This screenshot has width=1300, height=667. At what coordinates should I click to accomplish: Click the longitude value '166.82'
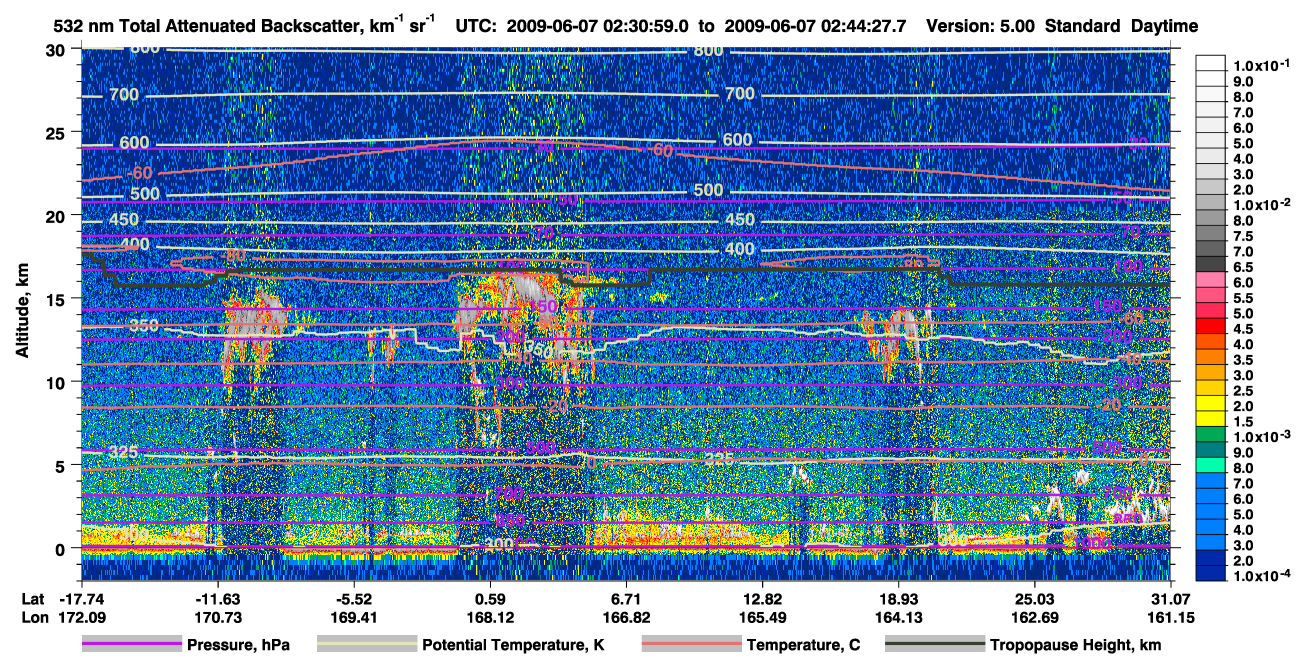click(627, 617)
